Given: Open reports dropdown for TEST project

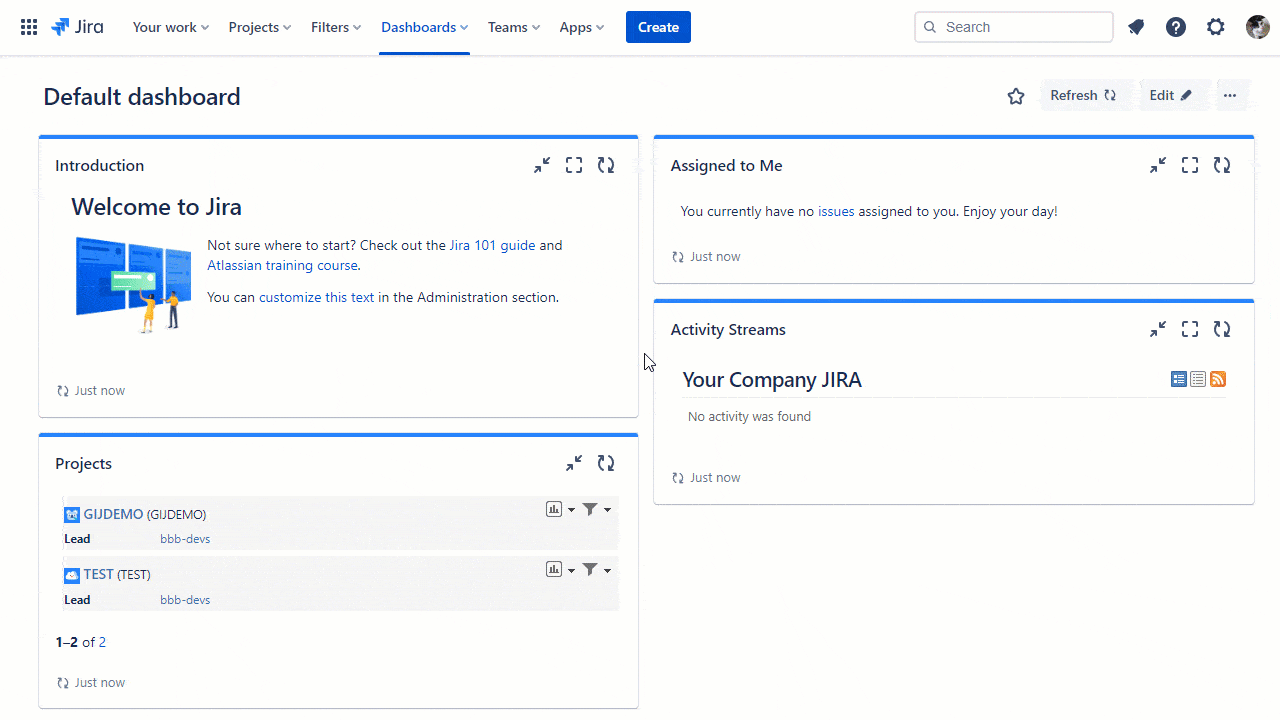Looking at the screenshot, I should tap(561, 569).
